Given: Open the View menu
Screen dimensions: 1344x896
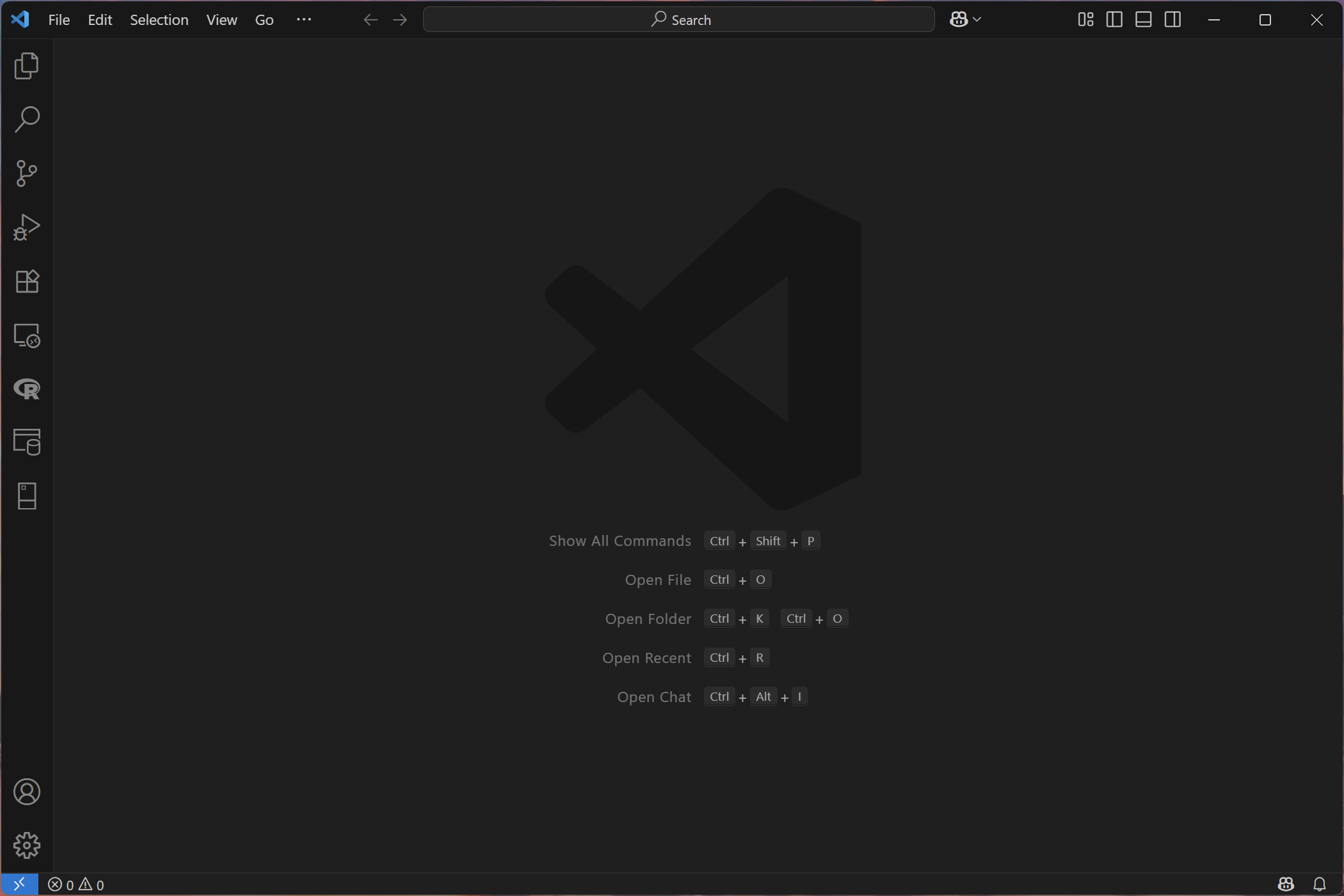Looking at the screenshot, I should click(221, 20).
